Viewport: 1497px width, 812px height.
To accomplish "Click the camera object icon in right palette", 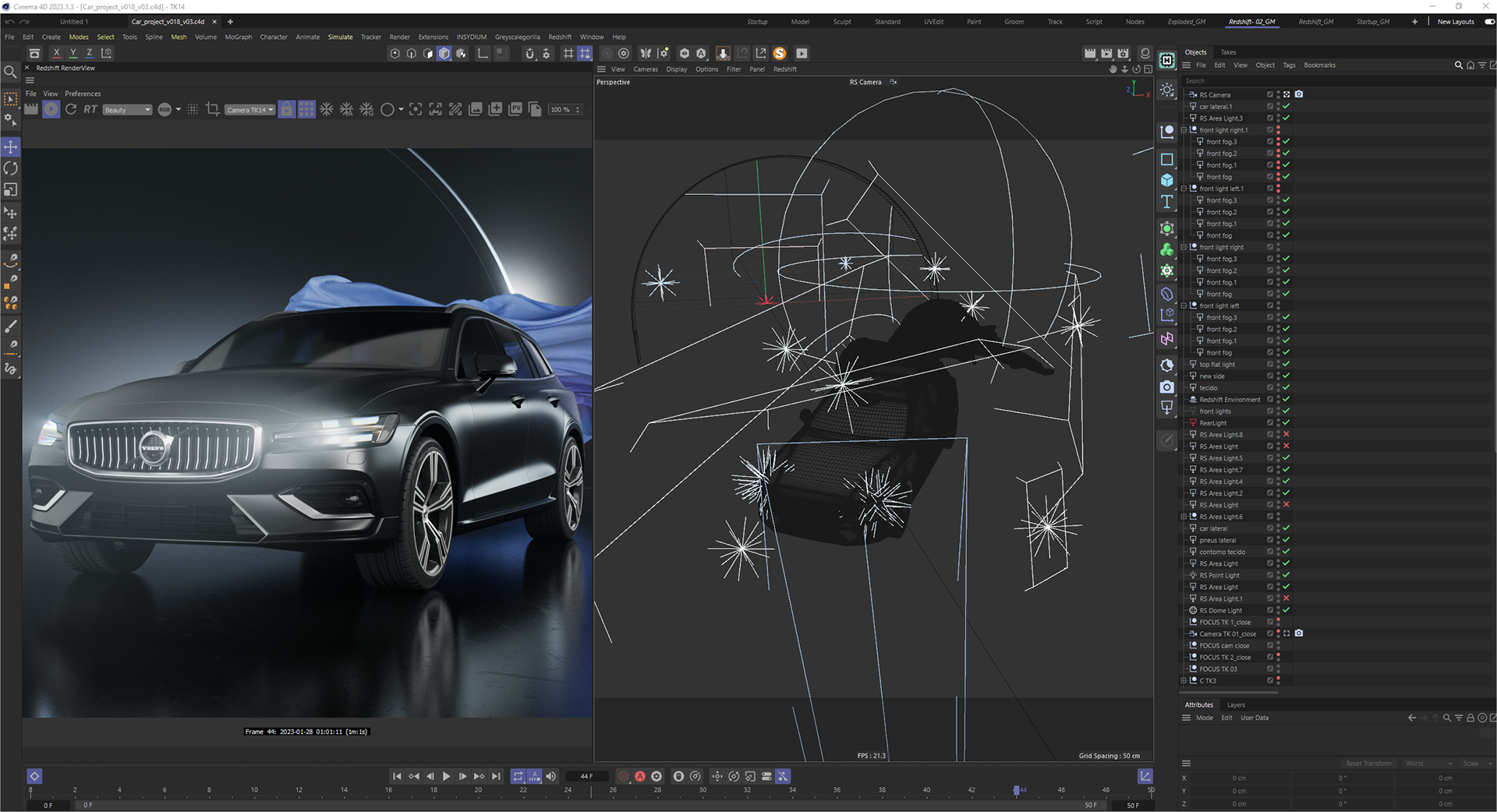I will pyautogui.click(x=1167, y=387).
